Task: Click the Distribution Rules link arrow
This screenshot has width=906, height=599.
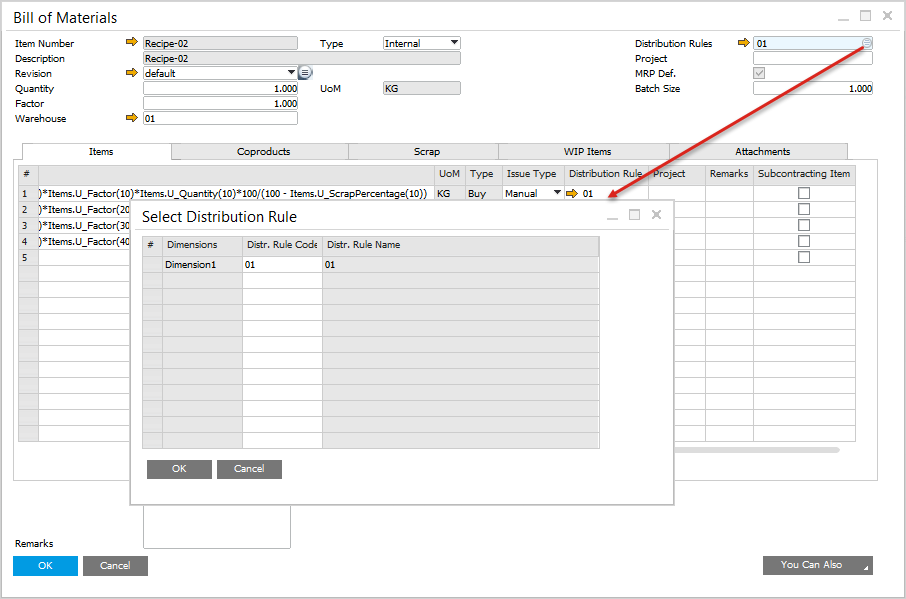Action: pos(743,43)
